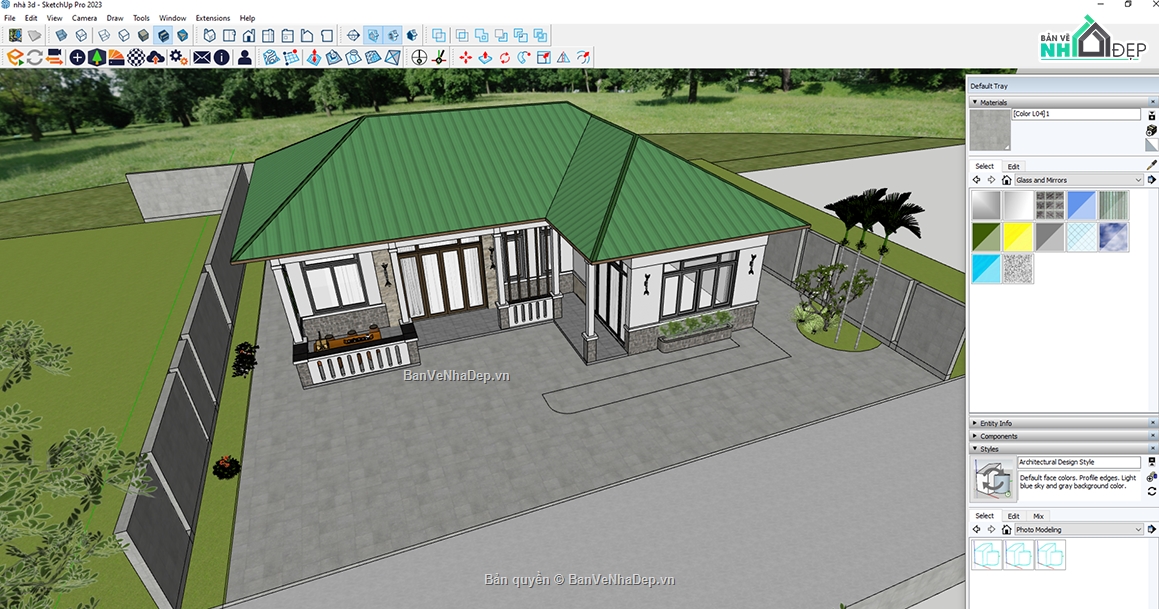Screen dimensions: 1159x609
Task: Open the Extensions menu
Action: pos(212,18)
